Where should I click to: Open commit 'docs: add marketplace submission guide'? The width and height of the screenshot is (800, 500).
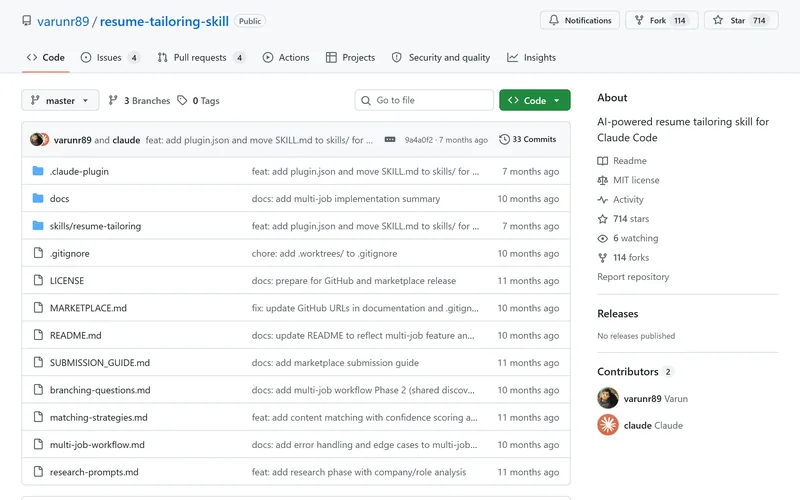(335, 363)
